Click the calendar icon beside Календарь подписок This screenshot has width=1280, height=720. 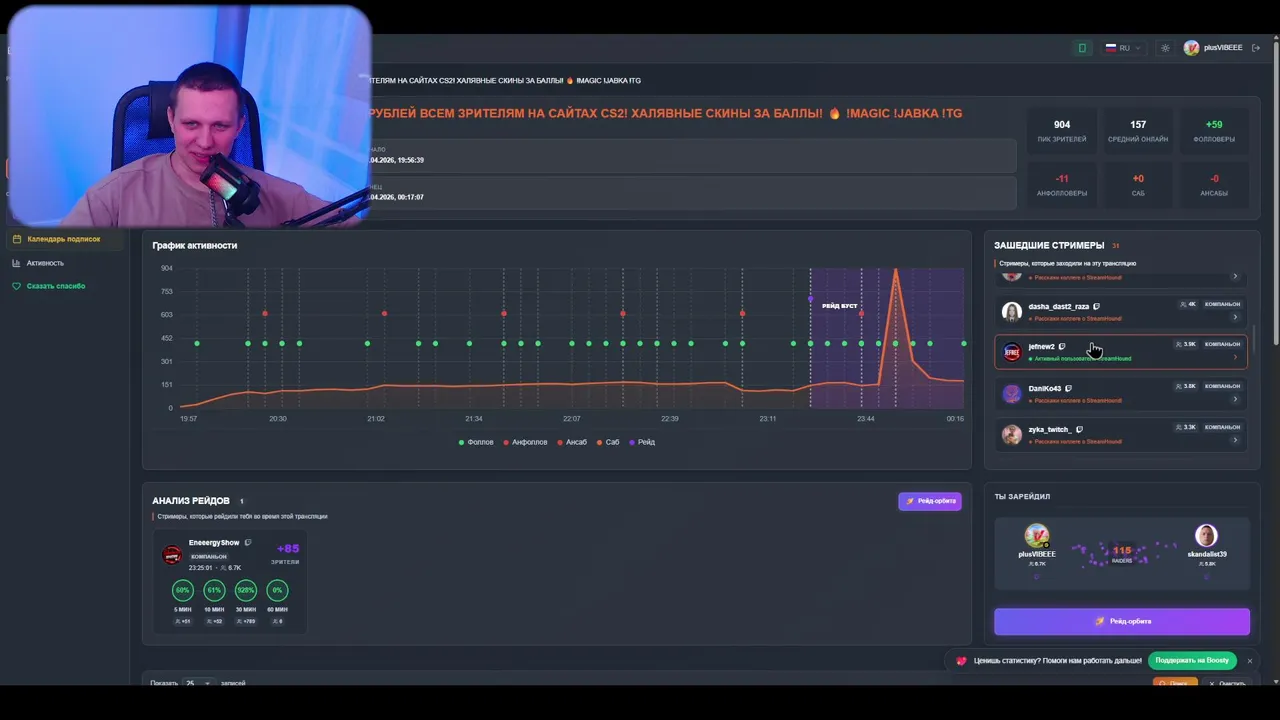point(17,239)
